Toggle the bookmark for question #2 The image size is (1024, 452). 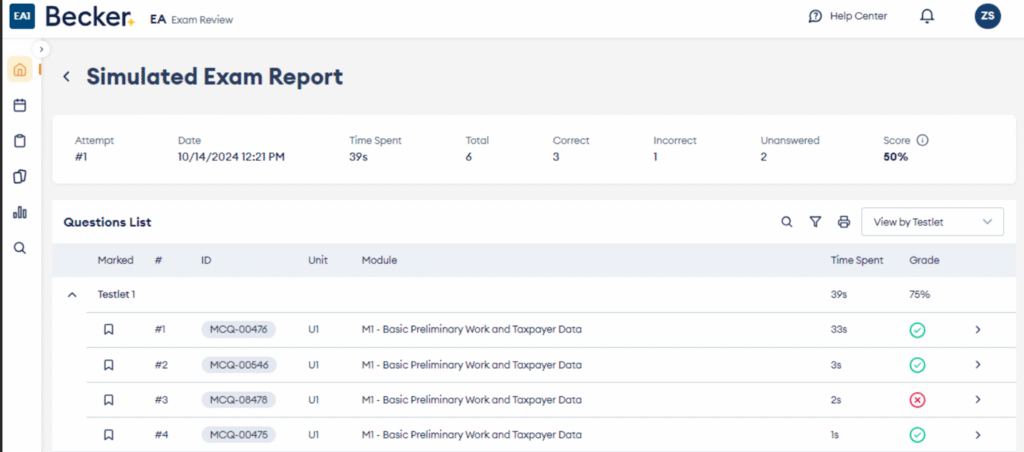click(109, 365)
